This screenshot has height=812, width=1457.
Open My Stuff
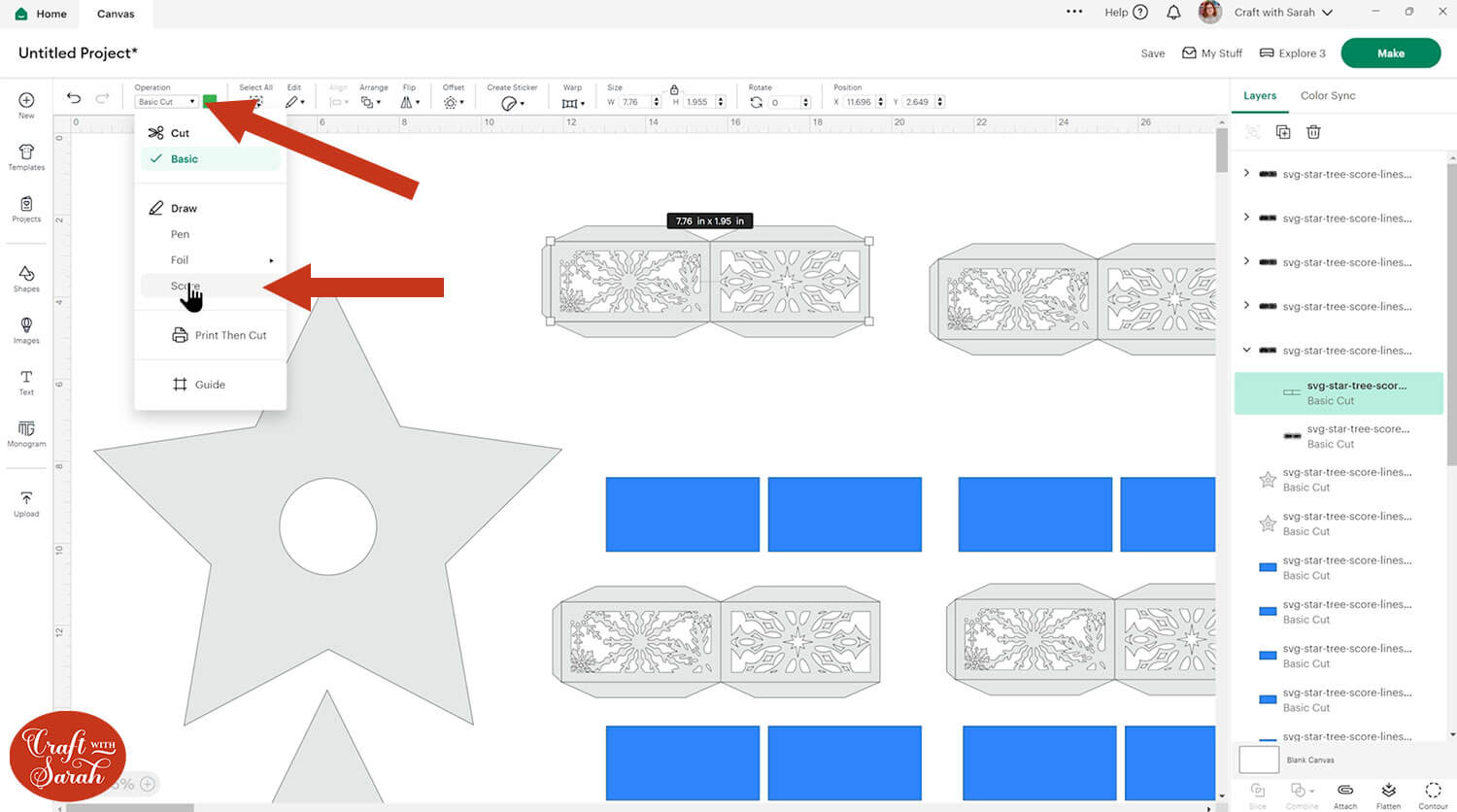[1212, 53]
